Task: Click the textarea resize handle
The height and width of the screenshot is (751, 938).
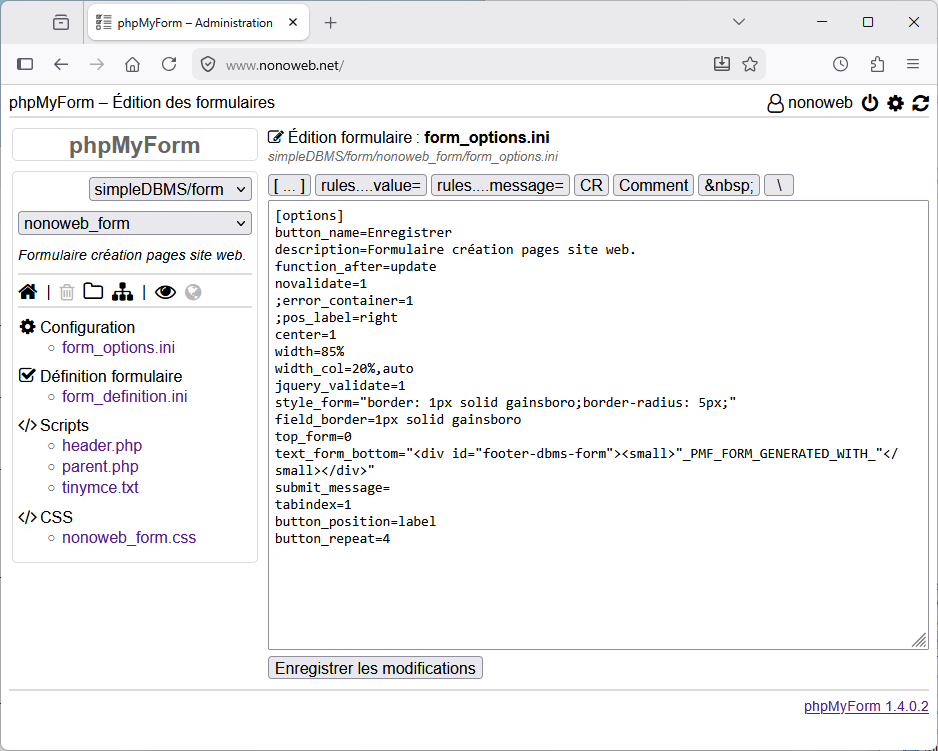Action: 919,641
